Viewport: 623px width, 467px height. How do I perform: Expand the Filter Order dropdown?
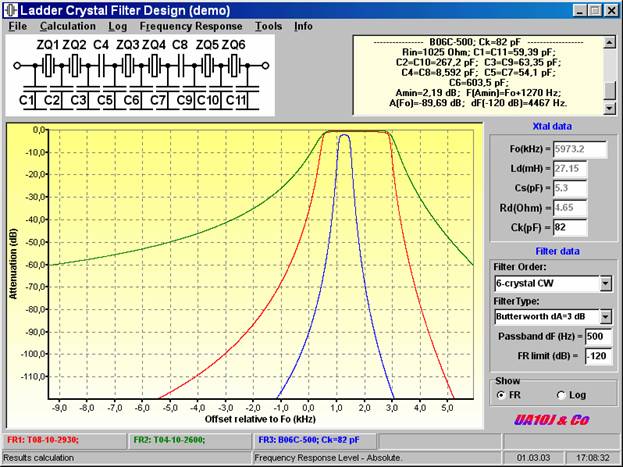[603, 283]
